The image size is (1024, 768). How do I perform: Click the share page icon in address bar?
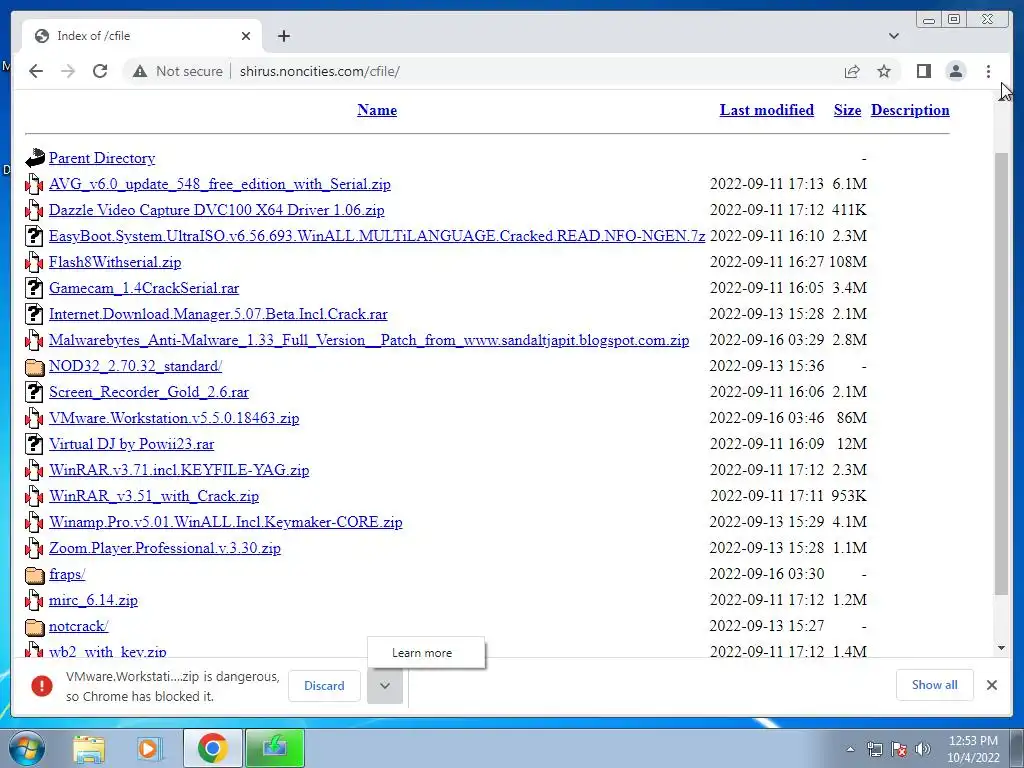852,71
